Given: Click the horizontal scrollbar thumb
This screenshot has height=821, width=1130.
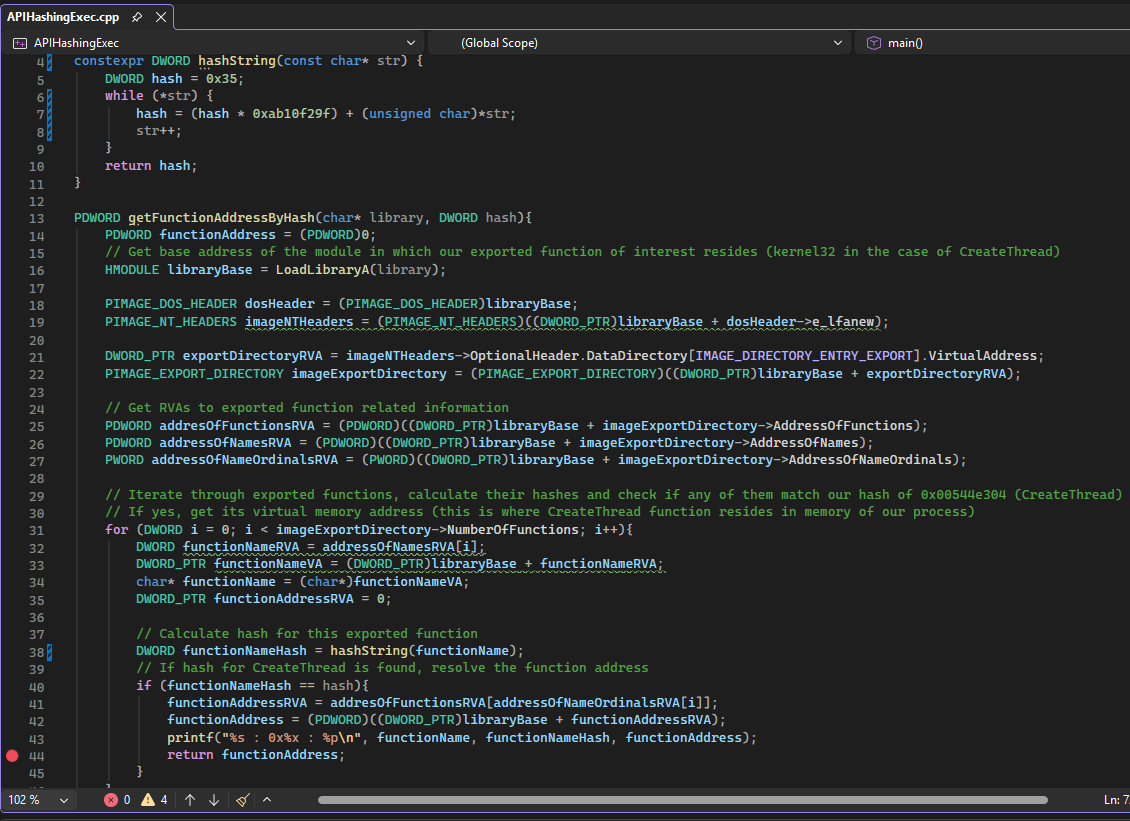Looking at the screenshot, I should coord(682,799).
